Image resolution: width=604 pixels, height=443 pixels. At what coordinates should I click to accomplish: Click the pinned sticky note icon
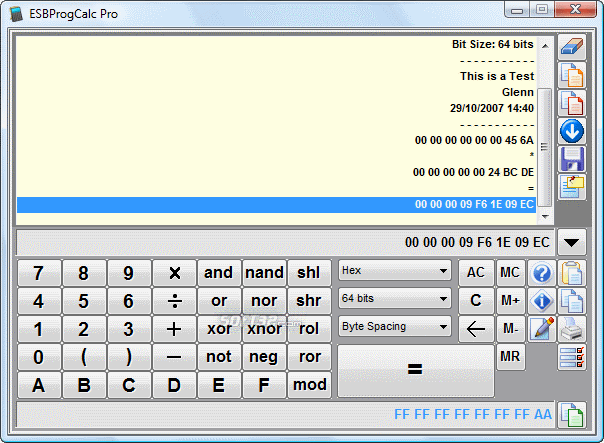[x=572, y=187]
